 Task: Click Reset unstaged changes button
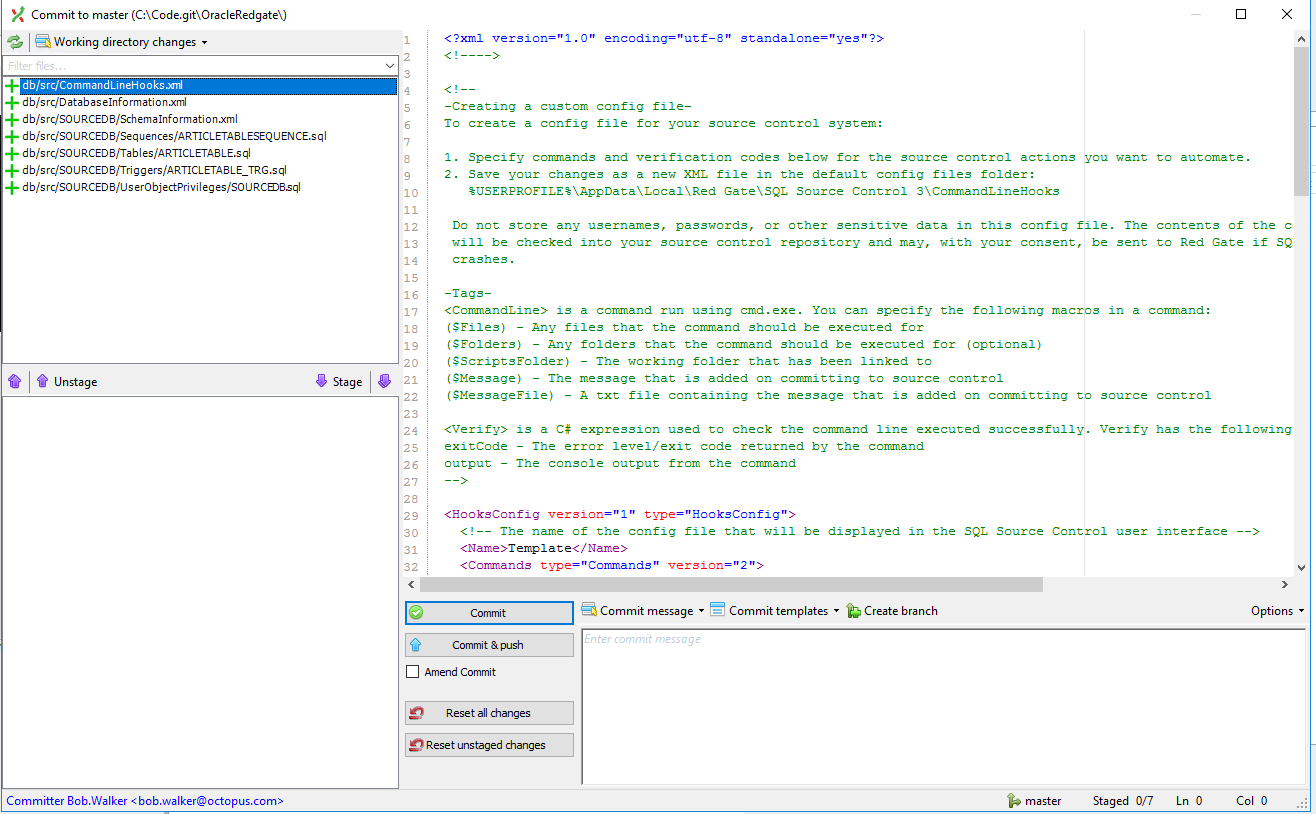(x=489, y=745)
